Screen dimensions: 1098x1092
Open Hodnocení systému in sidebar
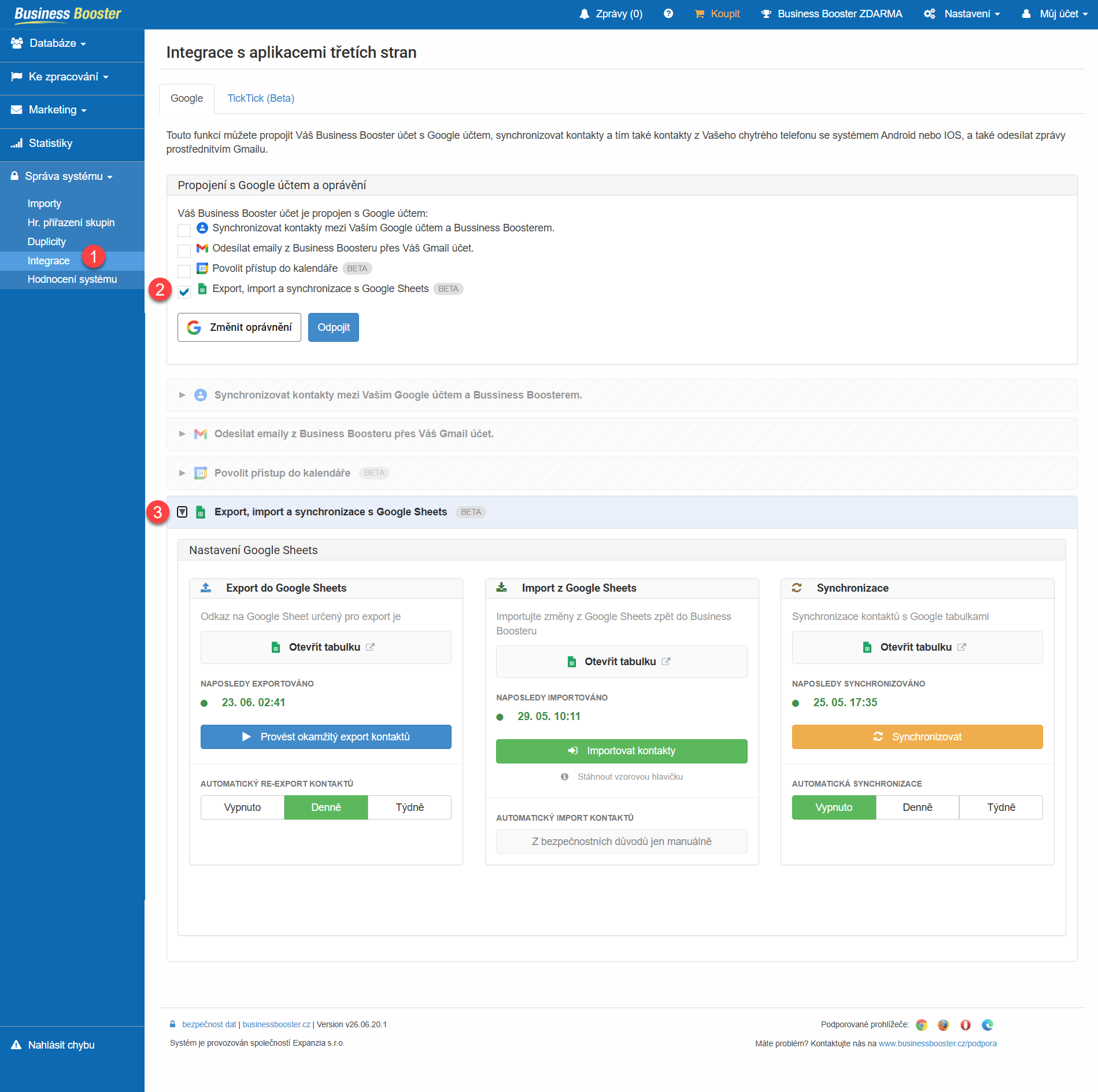point(72,279)
